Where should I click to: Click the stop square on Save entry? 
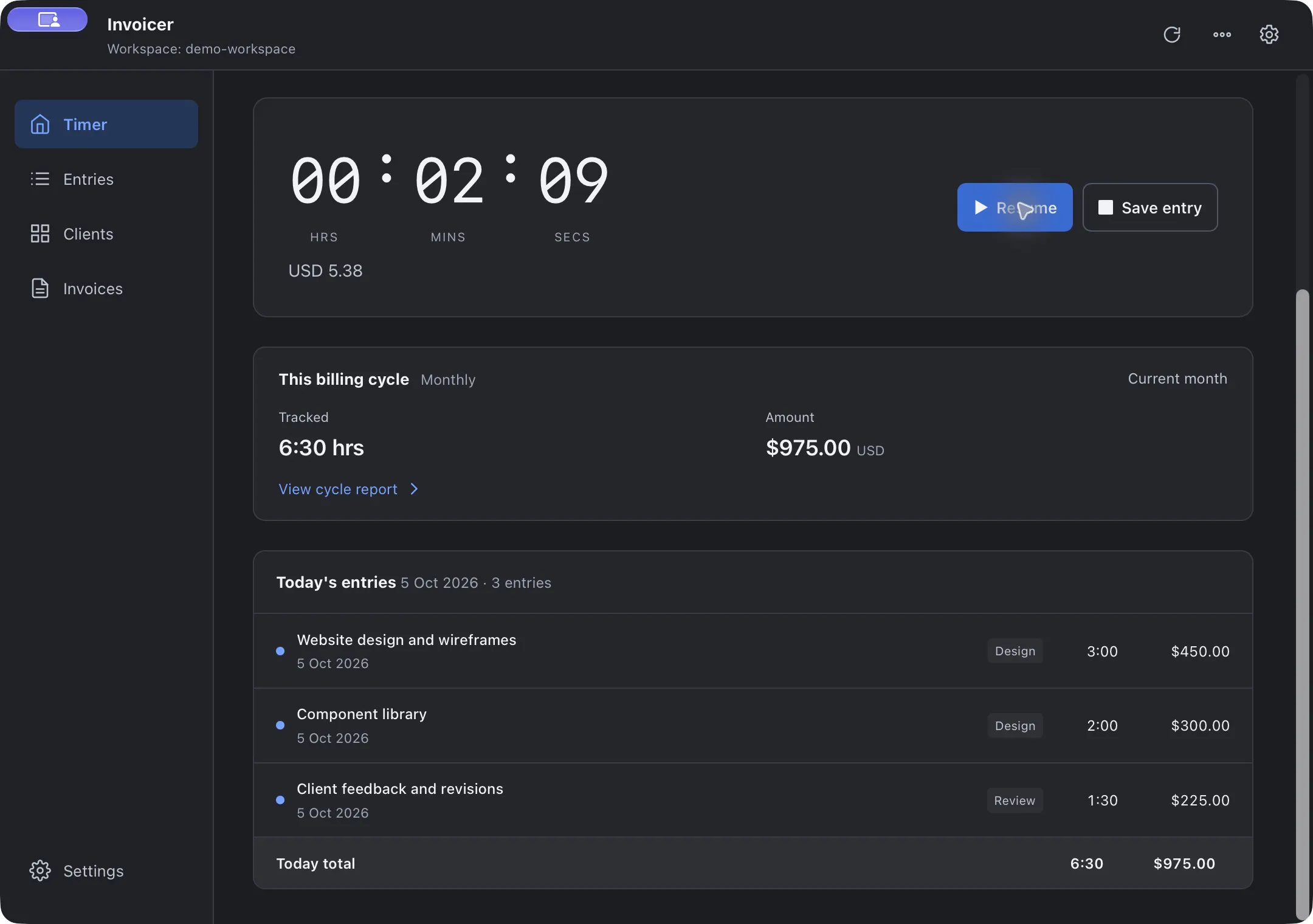coord(1106,207)
